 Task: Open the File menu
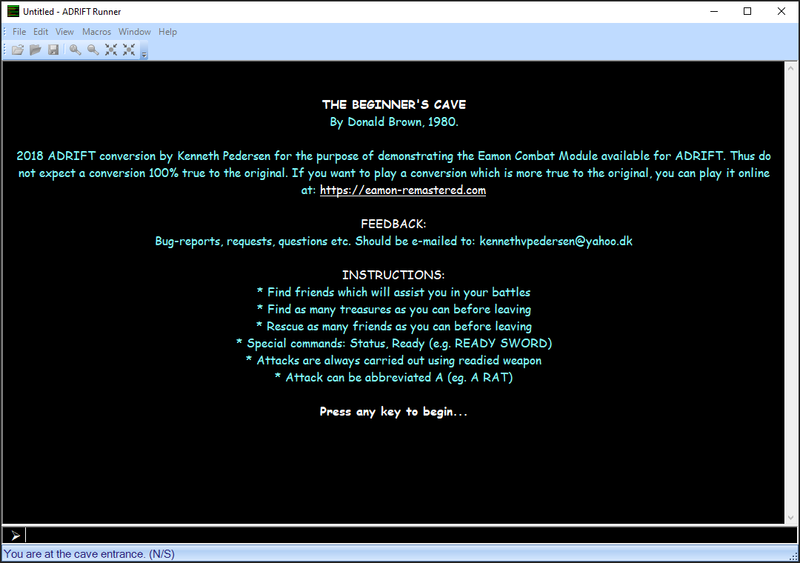pos(19,32)
